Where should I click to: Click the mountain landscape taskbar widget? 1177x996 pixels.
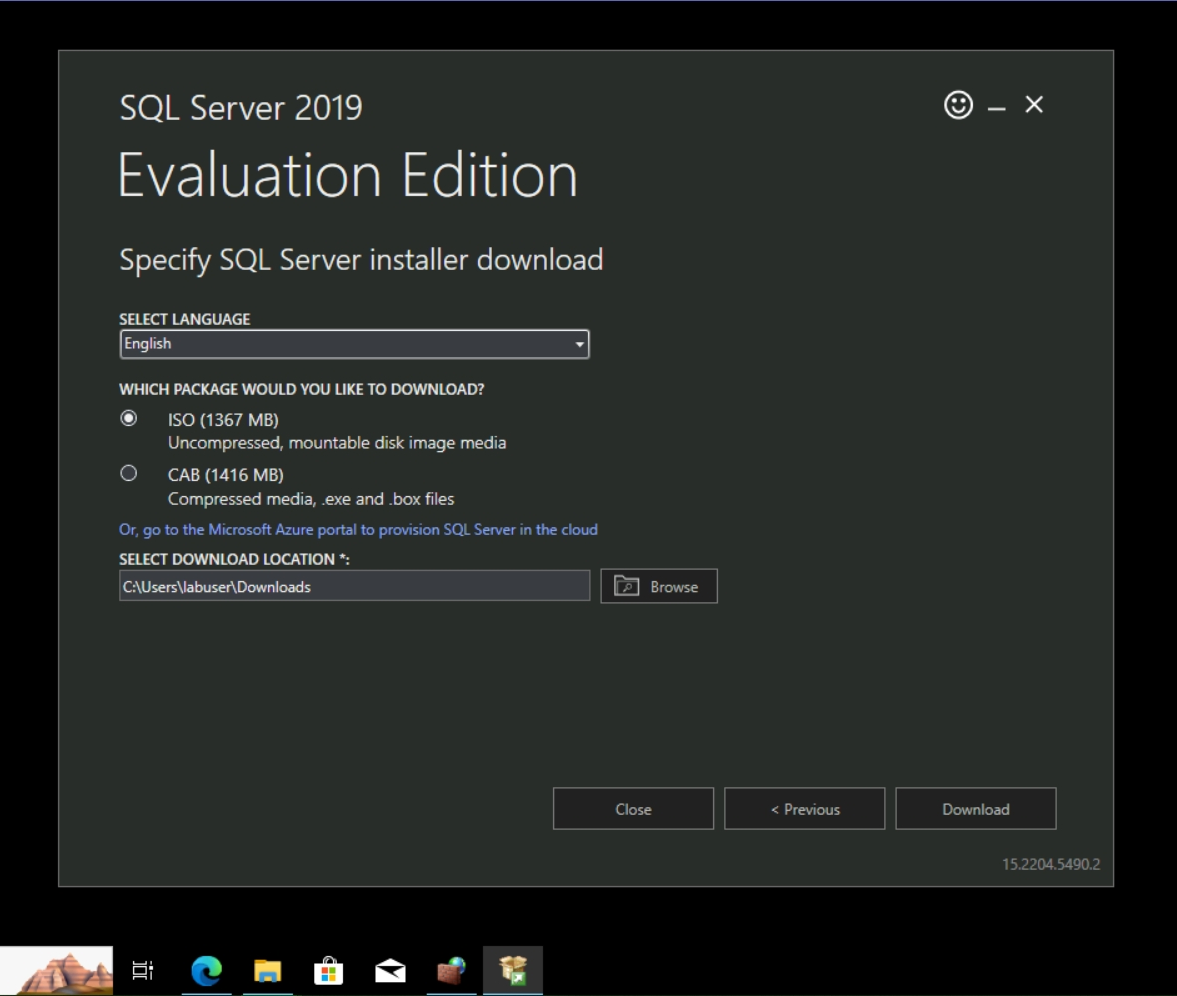point(57,970)
